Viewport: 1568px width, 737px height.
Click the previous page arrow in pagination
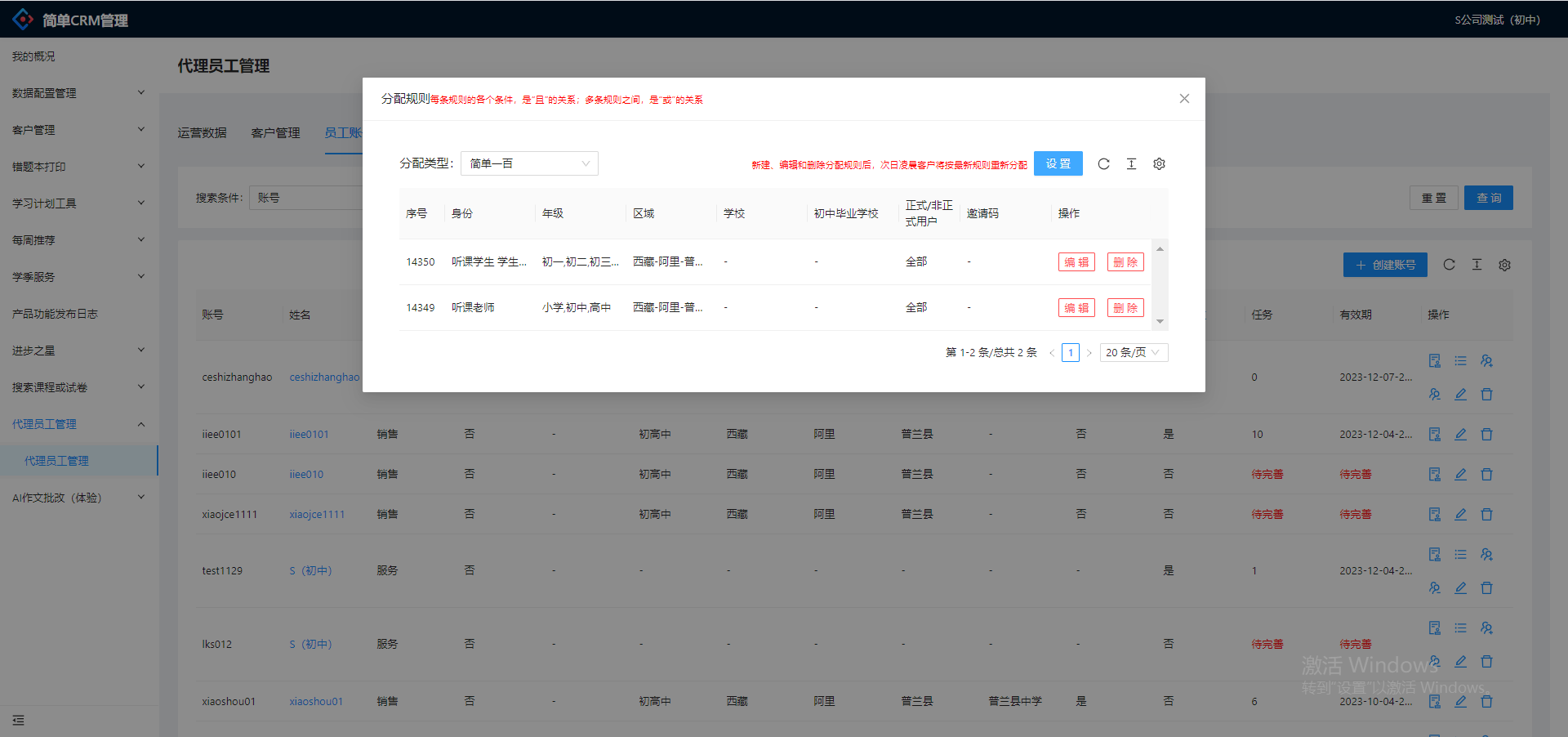(1052, 353)
